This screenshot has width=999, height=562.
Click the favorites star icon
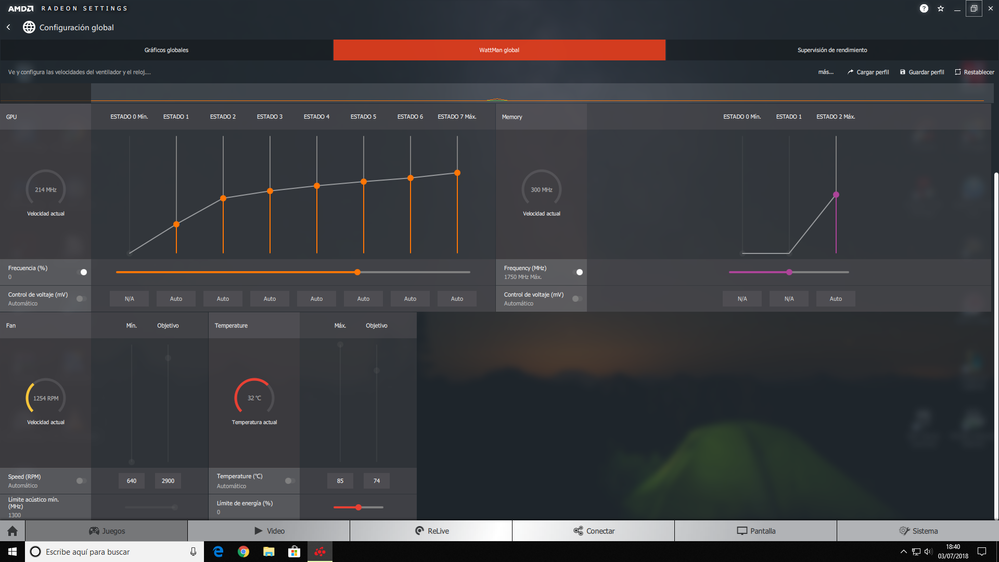pos(940,8)
